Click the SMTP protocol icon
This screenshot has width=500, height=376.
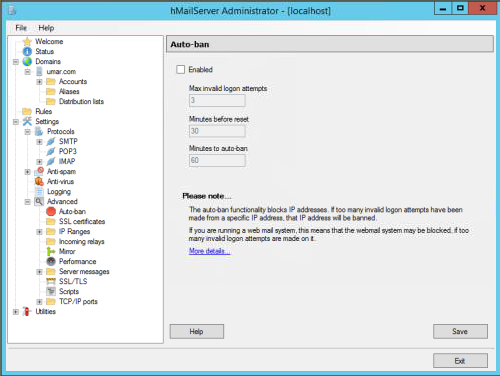[51, 142]
